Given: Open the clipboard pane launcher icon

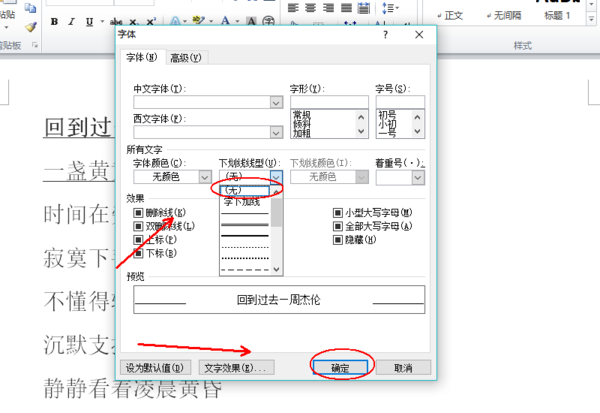Looking at the screenshot, I should [x=35, y=46].
